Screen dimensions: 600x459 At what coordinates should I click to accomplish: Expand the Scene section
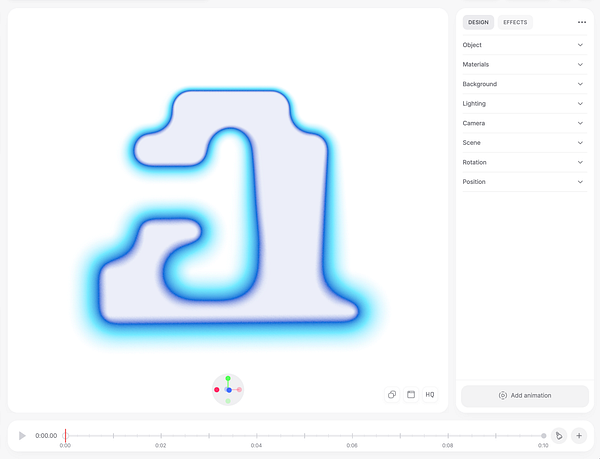coord(524,143)
